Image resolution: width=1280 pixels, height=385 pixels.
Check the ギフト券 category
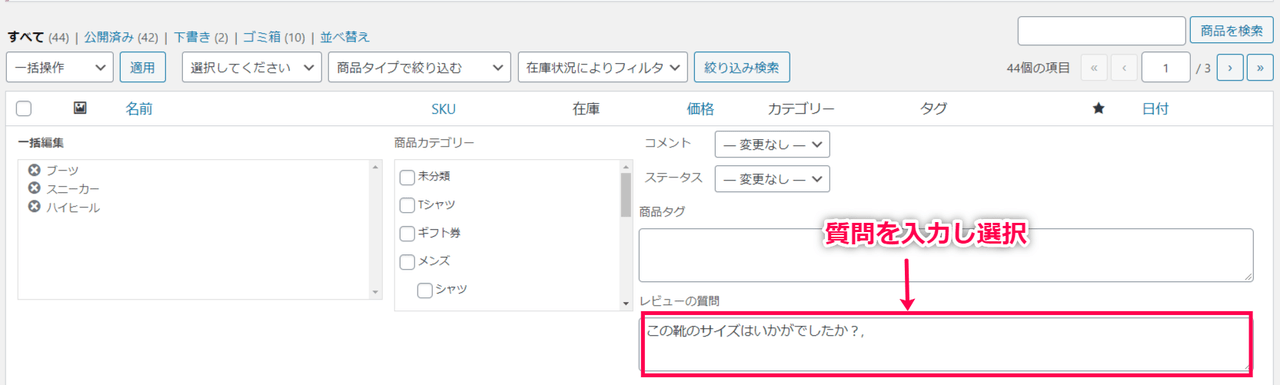pos(407,233)
